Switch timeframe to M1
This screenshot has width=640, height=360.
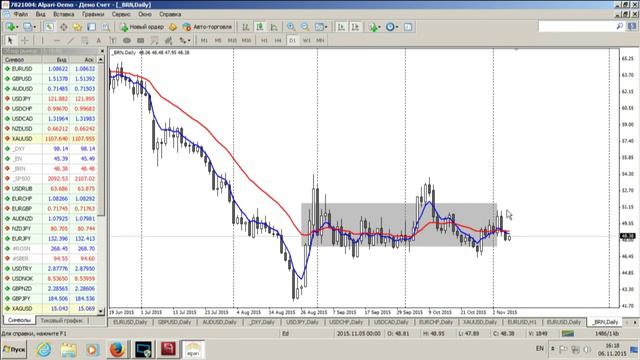coord(204,40)
